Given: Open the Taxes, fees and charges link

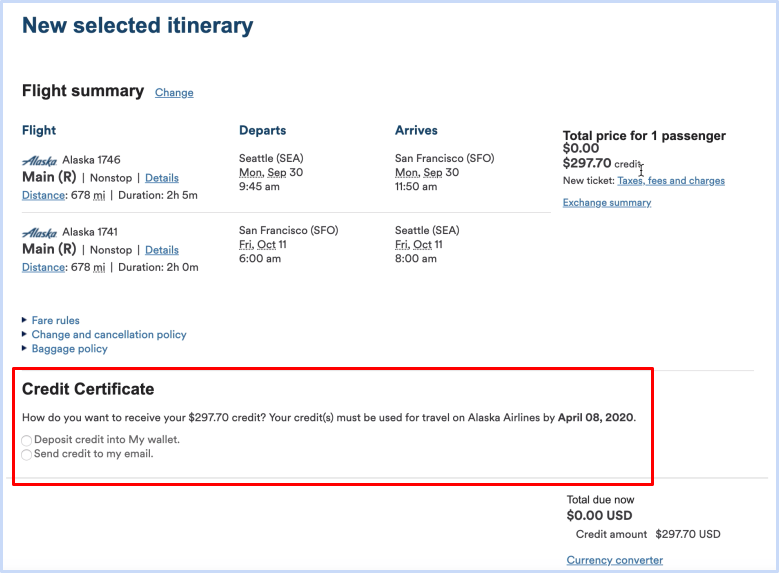Looking at the screenshot, I should click(671, 181).
